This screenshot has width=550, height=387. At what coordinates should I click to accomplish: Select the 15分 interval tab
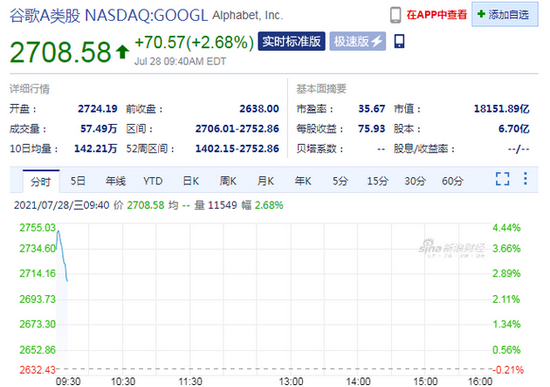378,181
